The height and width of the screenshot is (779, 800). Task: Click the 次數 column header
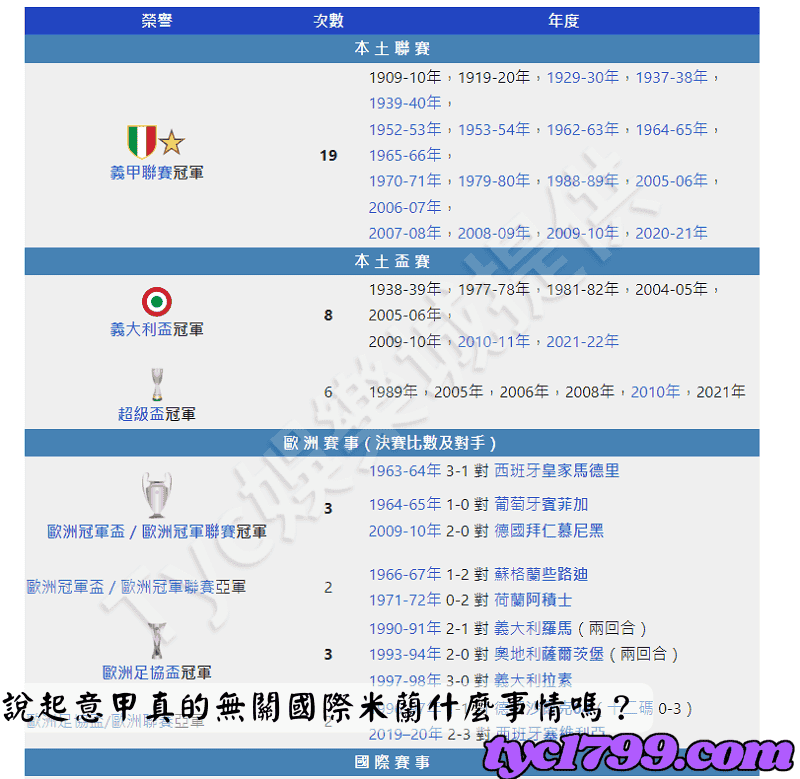tap(329, 21)
